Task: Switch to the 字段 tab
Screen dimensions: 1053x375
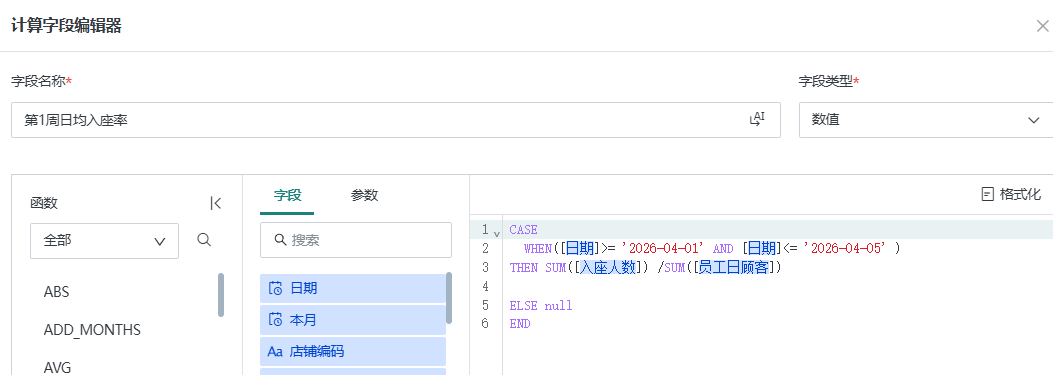Action: (287, 196)
